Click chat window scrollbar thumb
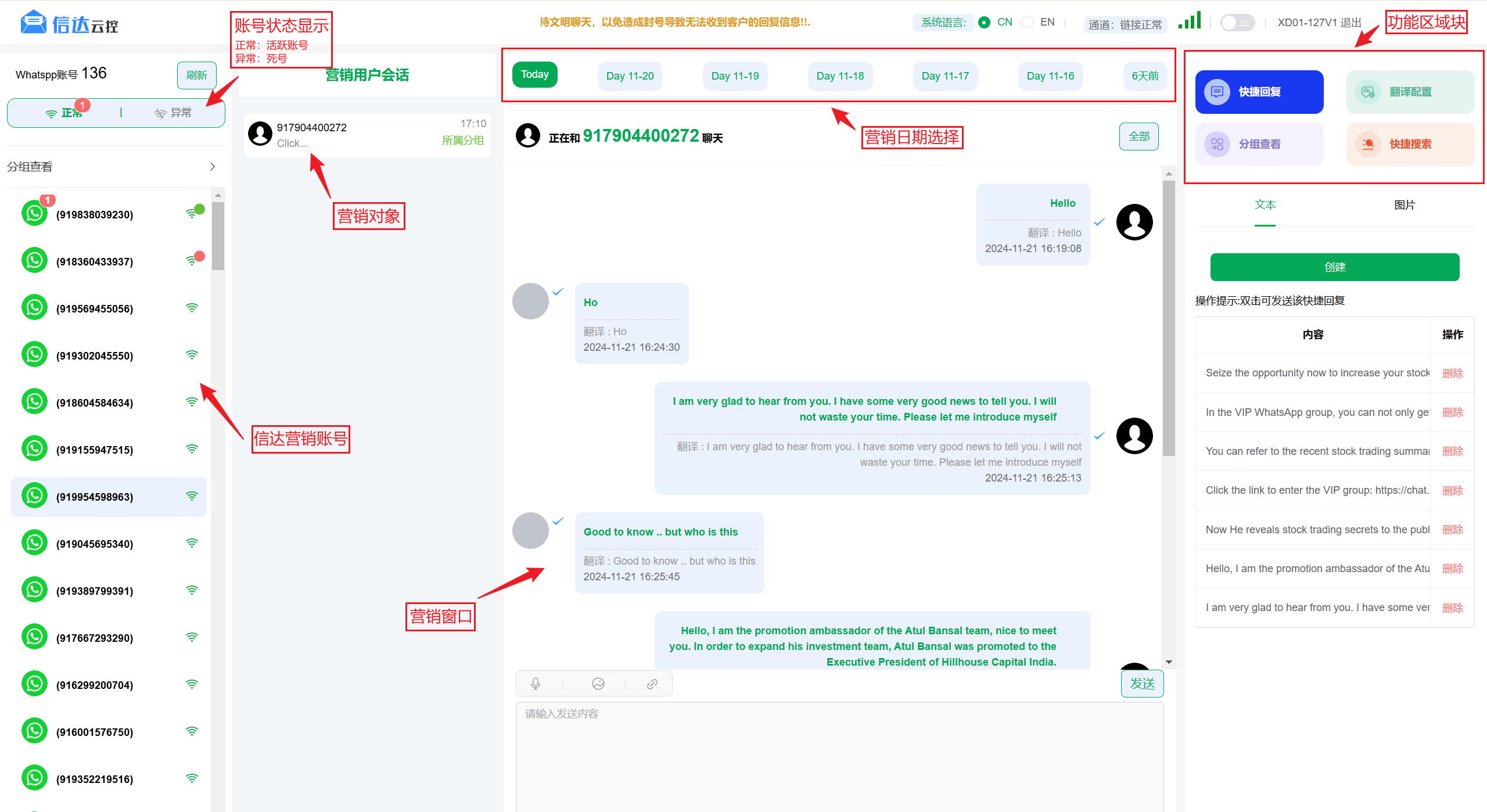 1169,318
